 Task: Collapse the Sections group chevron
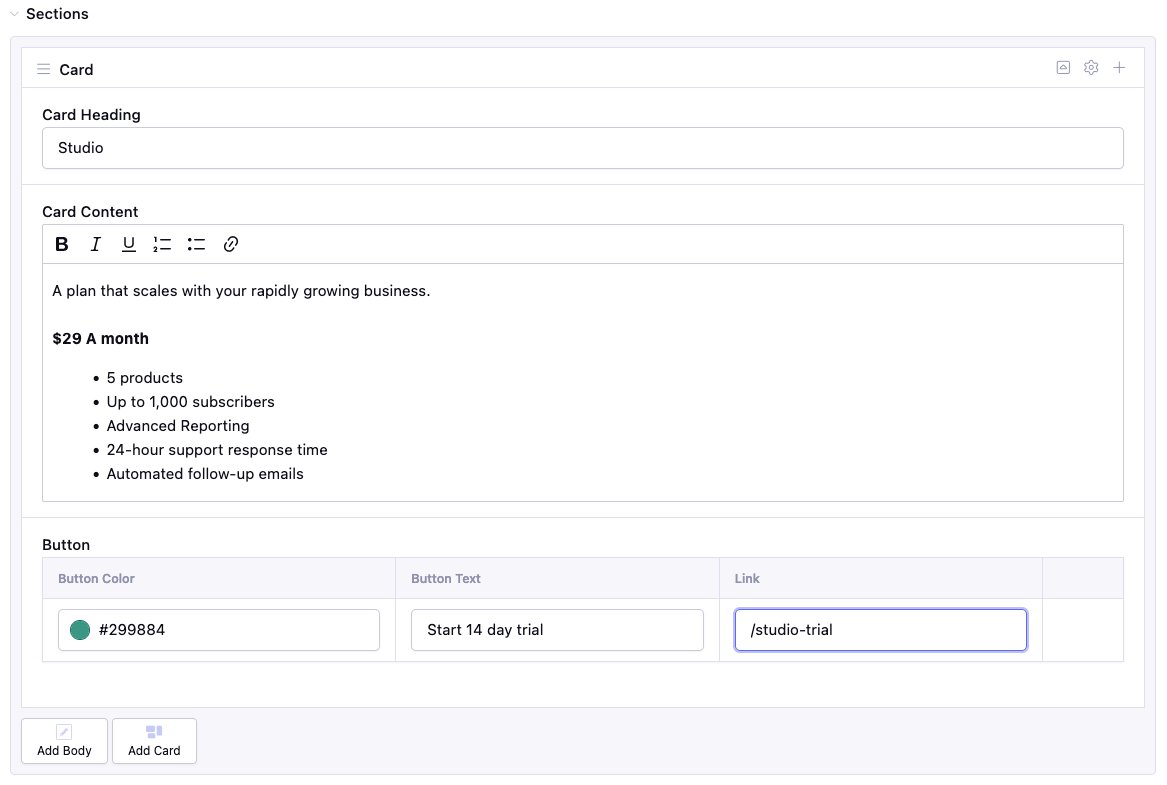point(13,14)
